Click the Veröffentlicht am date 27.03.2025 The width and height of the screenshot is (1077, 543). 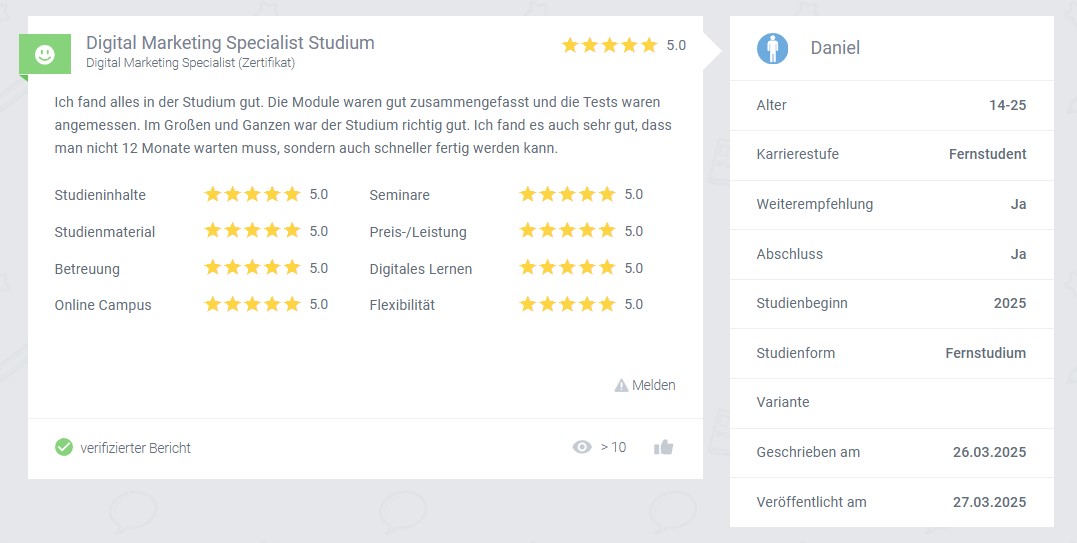989,502
